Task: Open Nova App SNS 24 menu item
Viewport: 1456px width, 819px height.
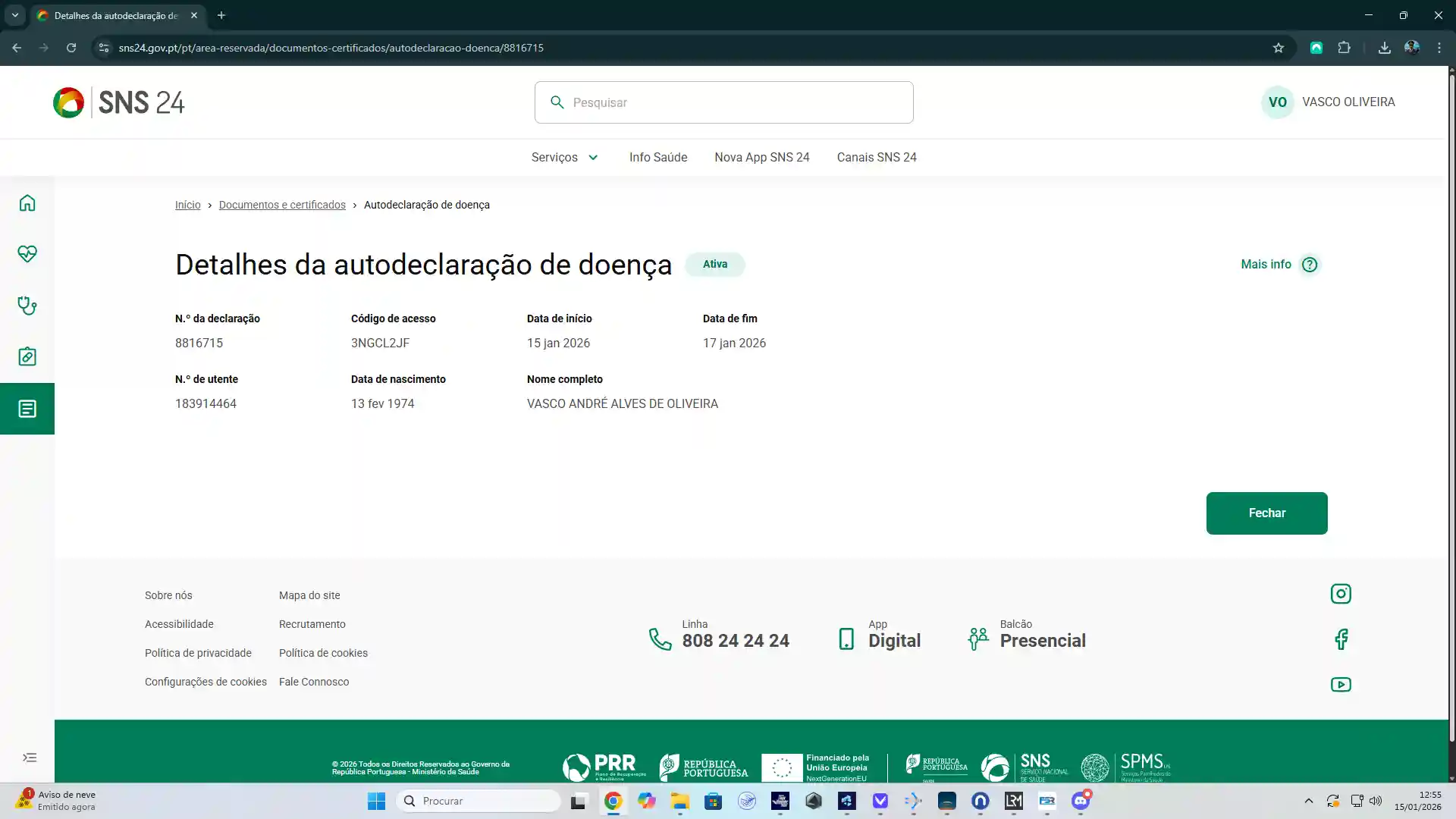Action: pyautogui.click(x=762, y=158)
